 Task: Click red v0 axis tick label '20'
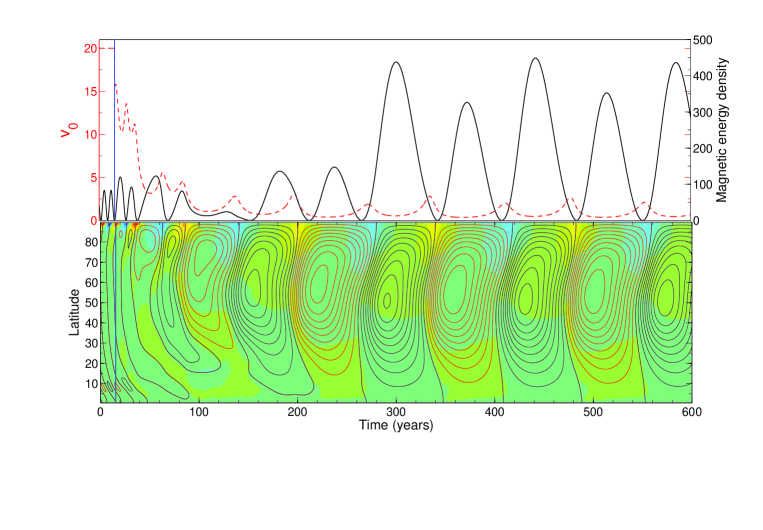[x=91, y=49]
